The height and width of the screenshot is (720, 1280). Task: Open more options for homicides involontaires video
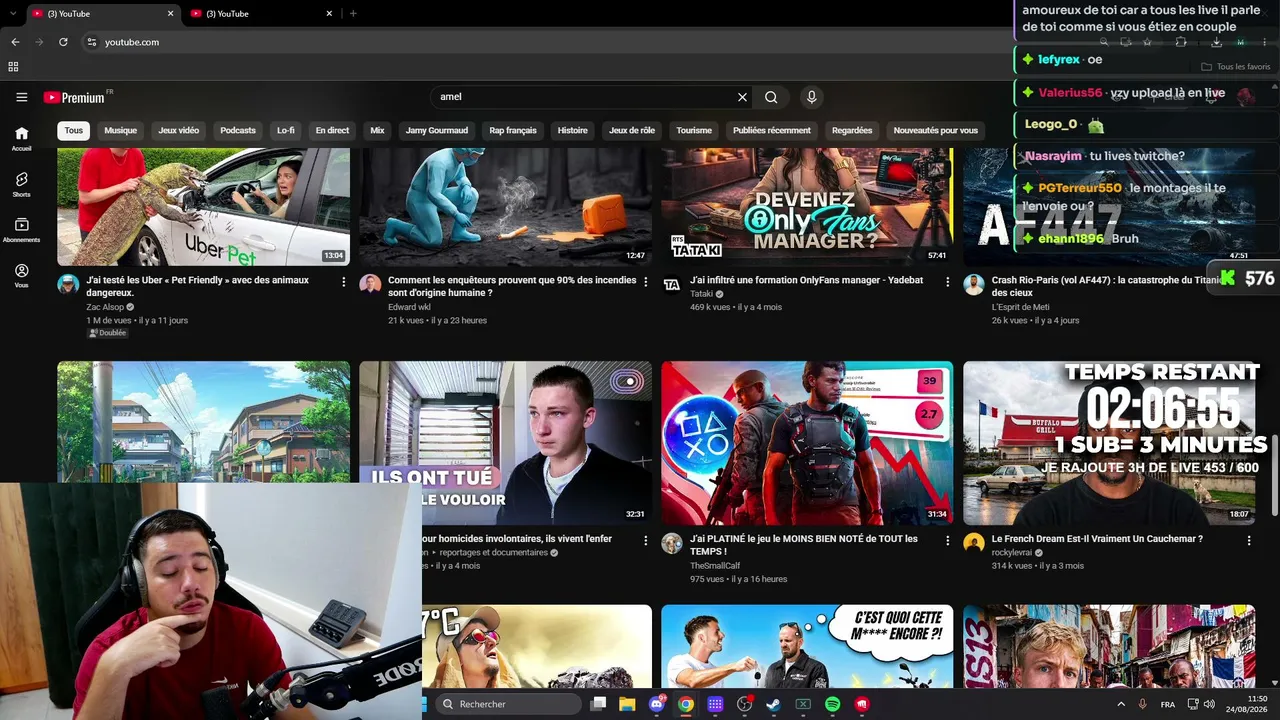646,540
